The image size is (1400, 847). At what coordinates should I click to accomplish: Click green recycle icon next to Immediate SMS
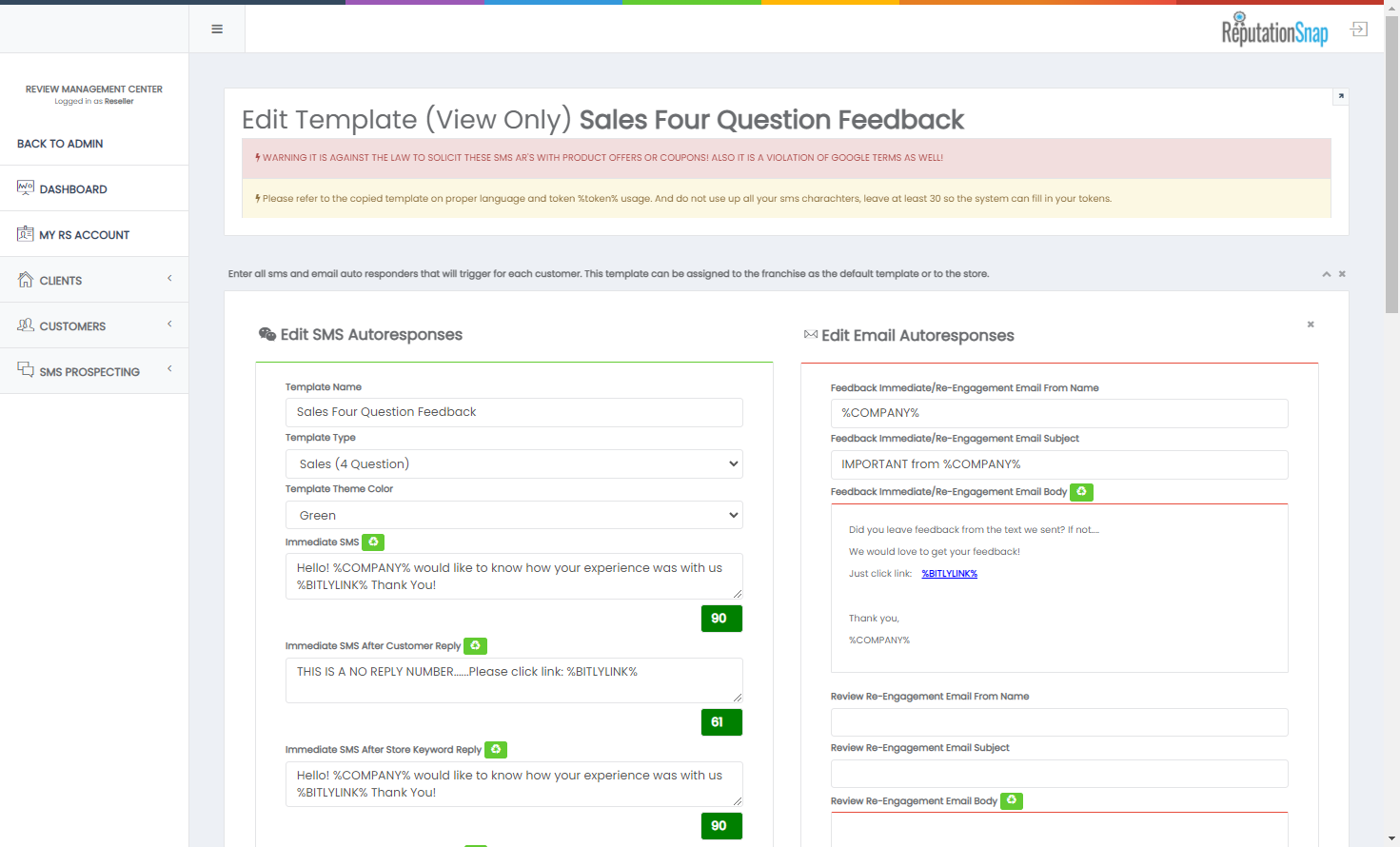(x=373, y=542)
